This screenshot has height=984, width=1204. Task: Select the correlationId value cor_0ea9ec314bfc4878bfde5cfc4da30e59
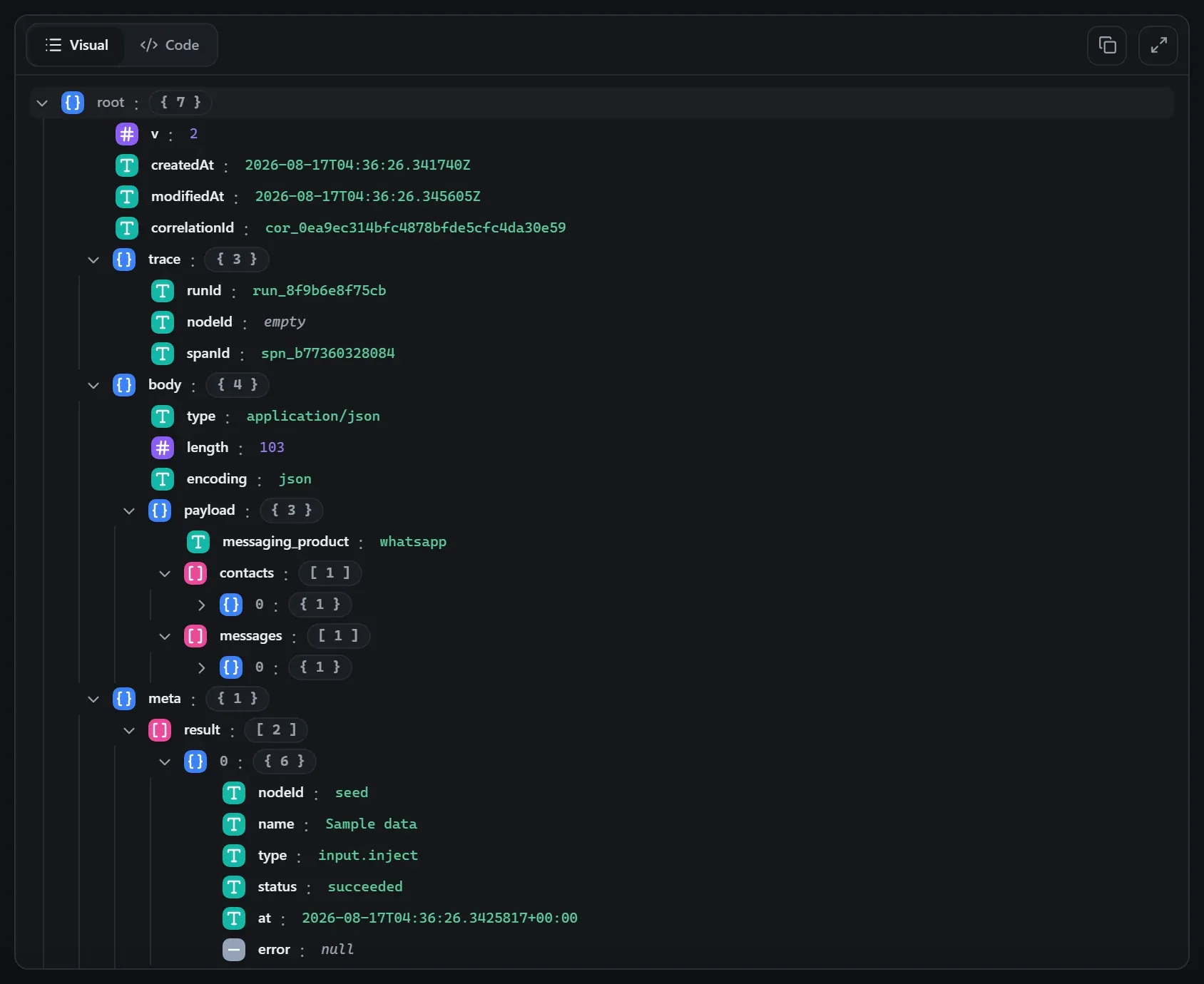coord(416,228)
